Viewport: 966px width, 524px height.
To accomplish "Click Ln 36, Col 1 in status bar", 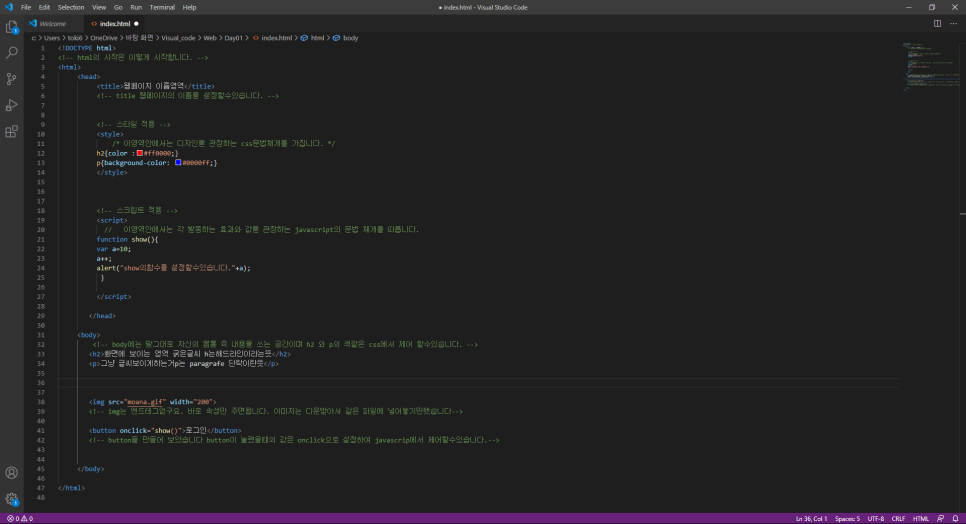I will [811, 519].
